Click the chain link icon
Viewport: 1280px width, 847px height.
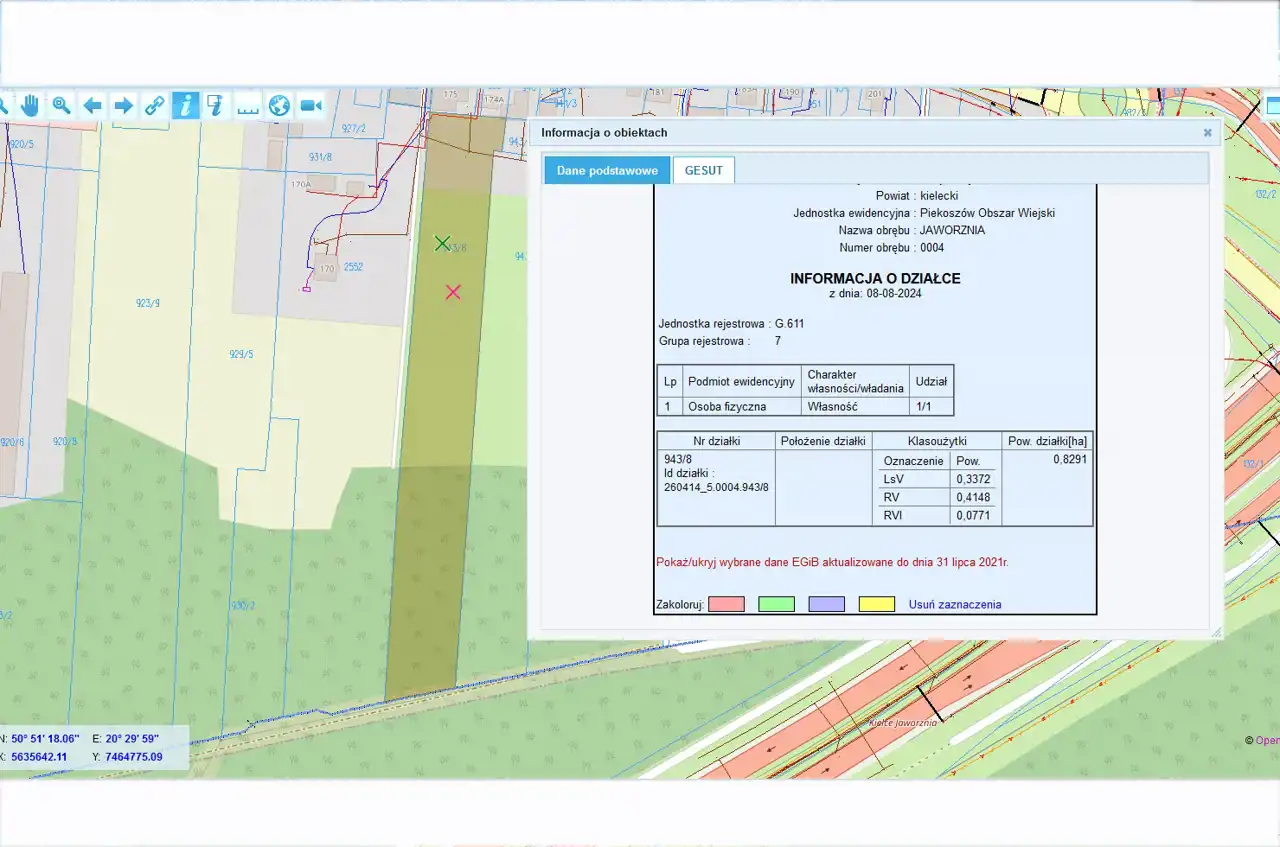click(154, 105)
